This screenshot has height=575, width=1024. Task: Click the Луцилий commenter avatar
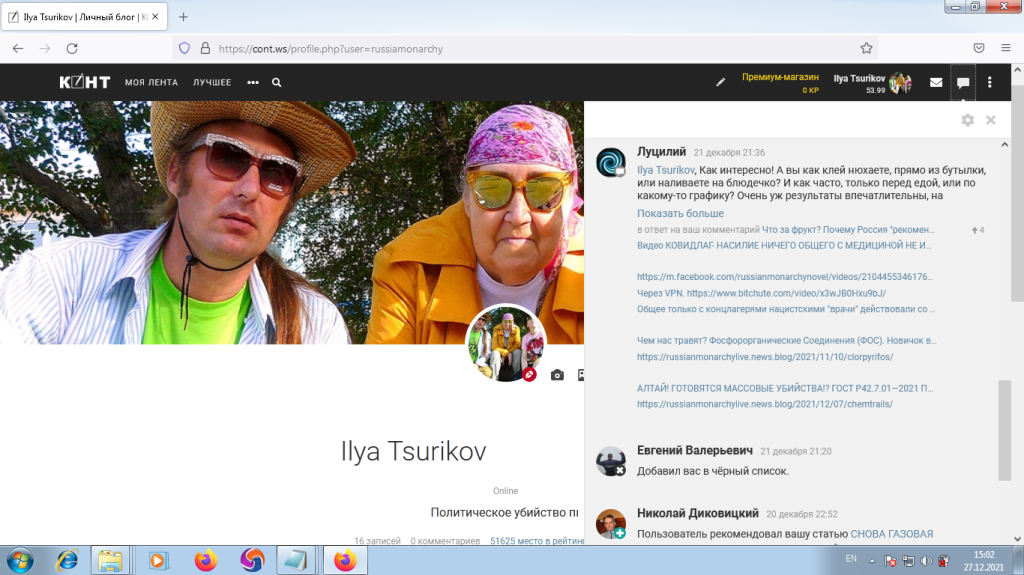click(611, 163)
